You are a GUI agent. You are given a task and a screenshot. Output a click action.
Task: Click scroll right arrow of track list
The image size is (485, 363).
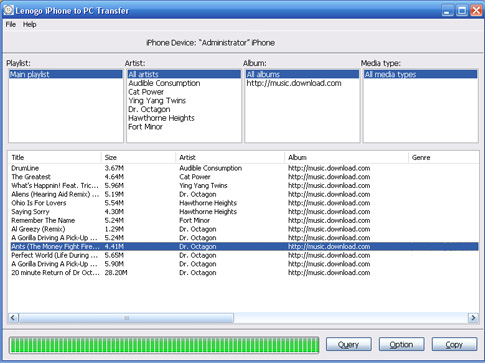coord(473,318)
